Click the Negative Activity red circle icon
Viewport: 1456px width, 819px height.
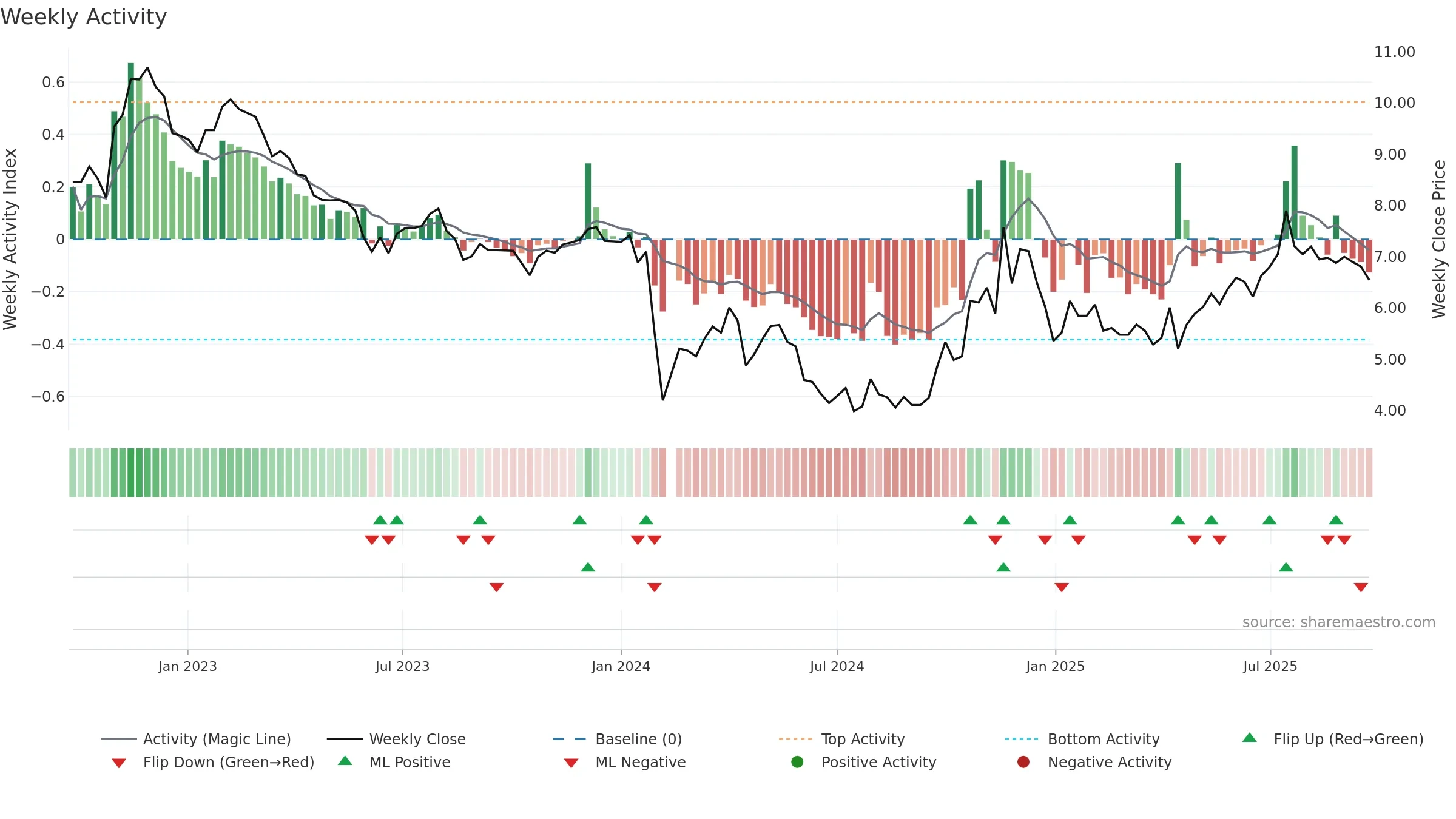(x=1023, y=762)
